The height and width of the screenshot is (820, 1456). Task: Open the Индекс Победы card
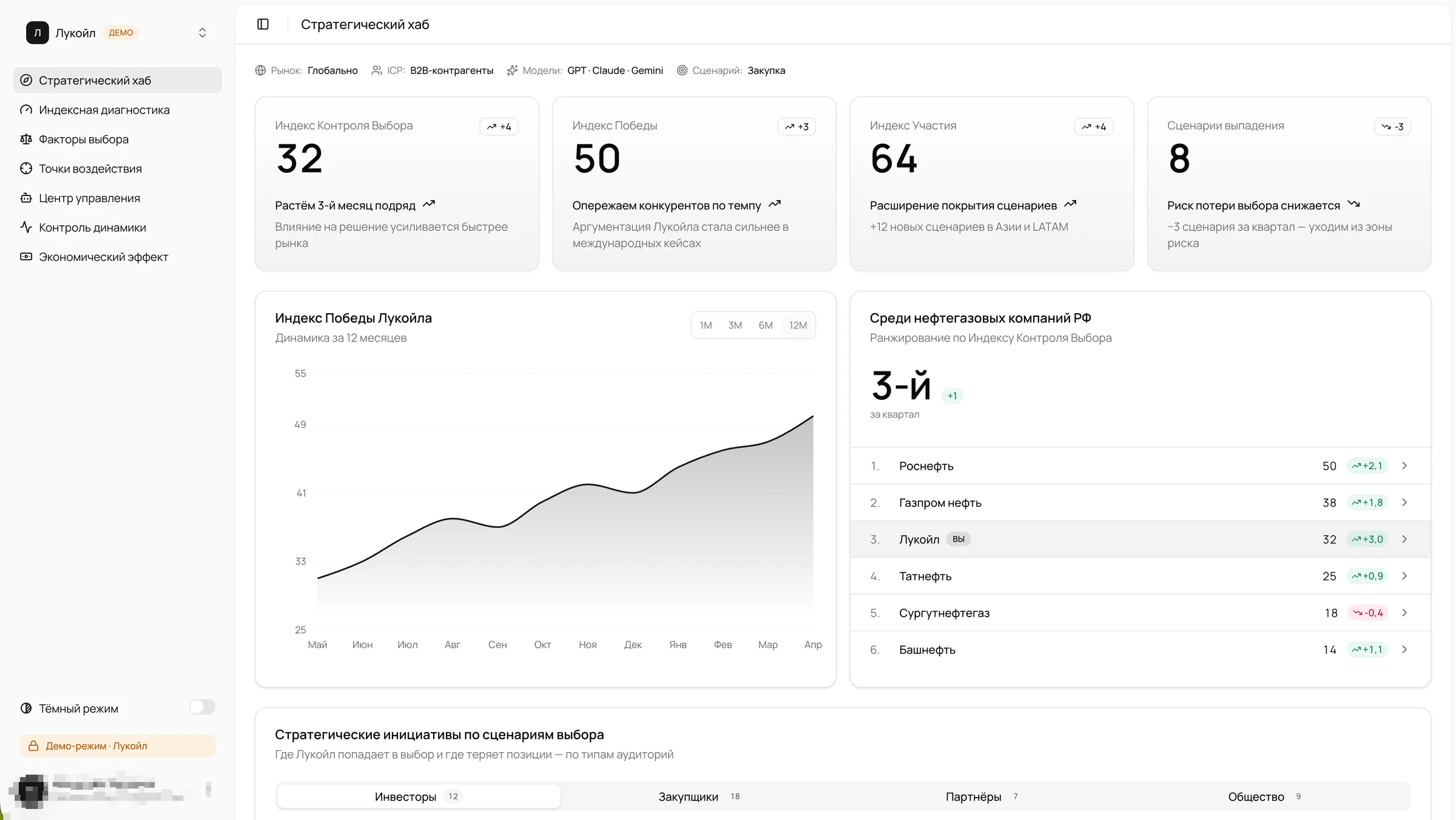pos(695,184)
